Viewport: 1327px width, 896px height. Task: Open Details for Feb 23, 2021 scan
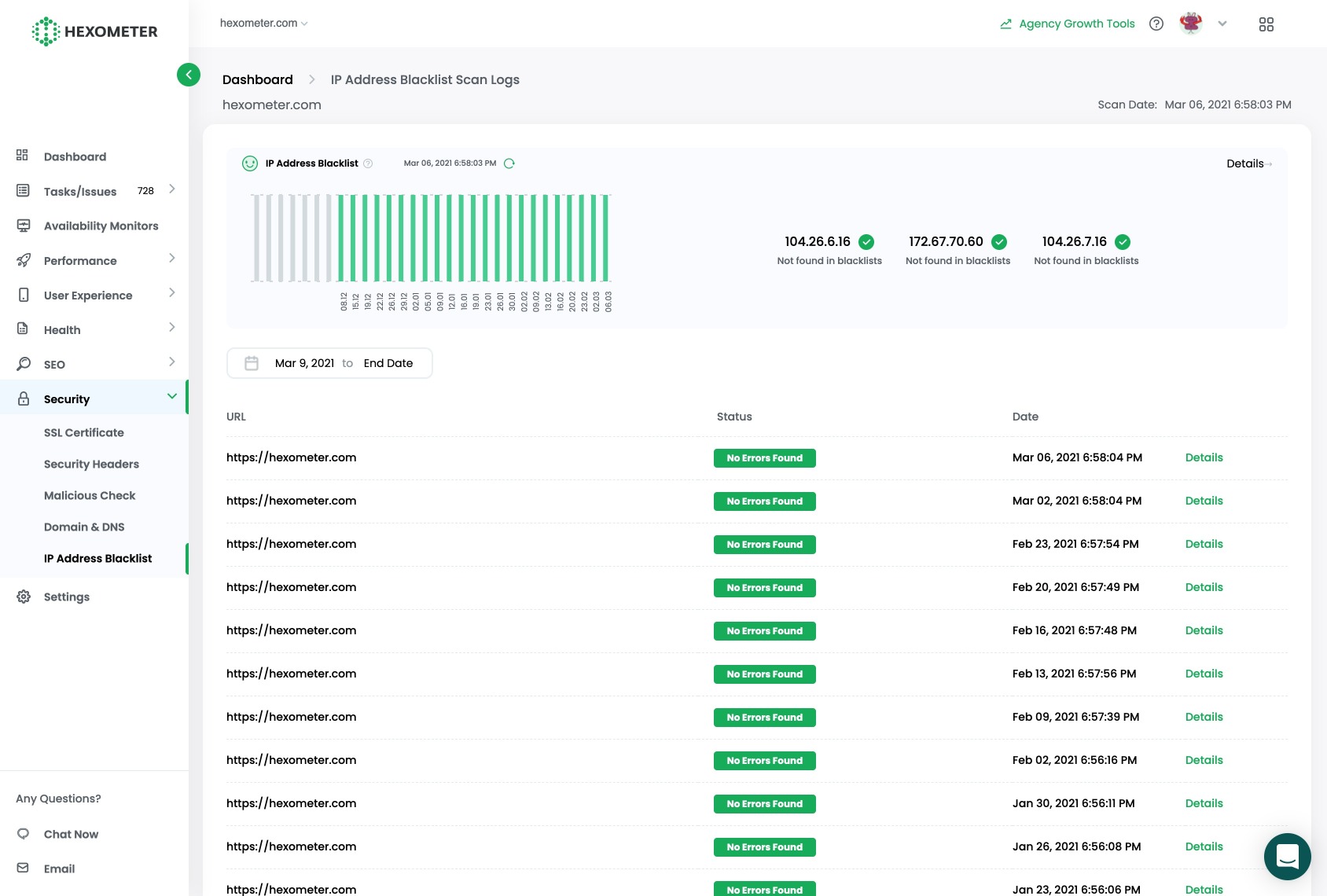[x=1204, y=544]
